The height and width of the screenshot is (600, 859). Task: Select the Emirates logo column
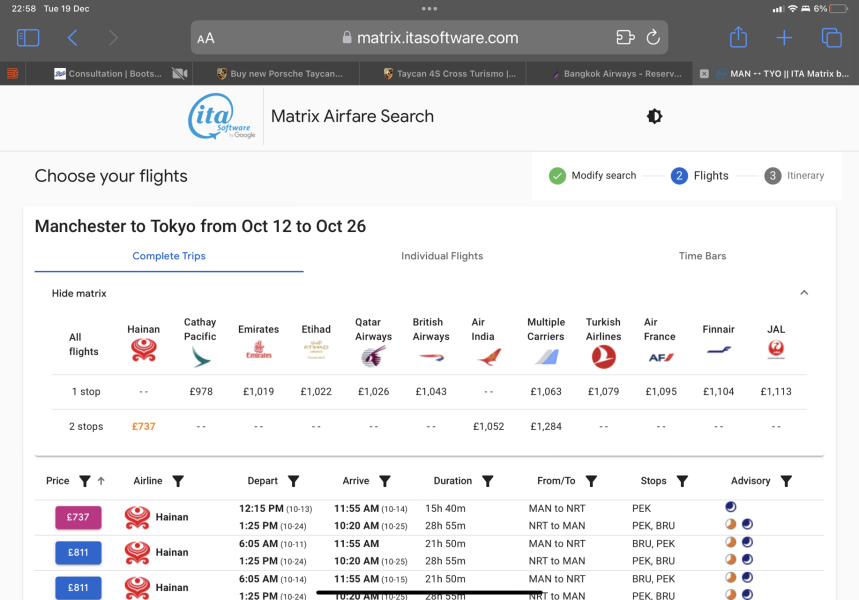coord(259,350)
